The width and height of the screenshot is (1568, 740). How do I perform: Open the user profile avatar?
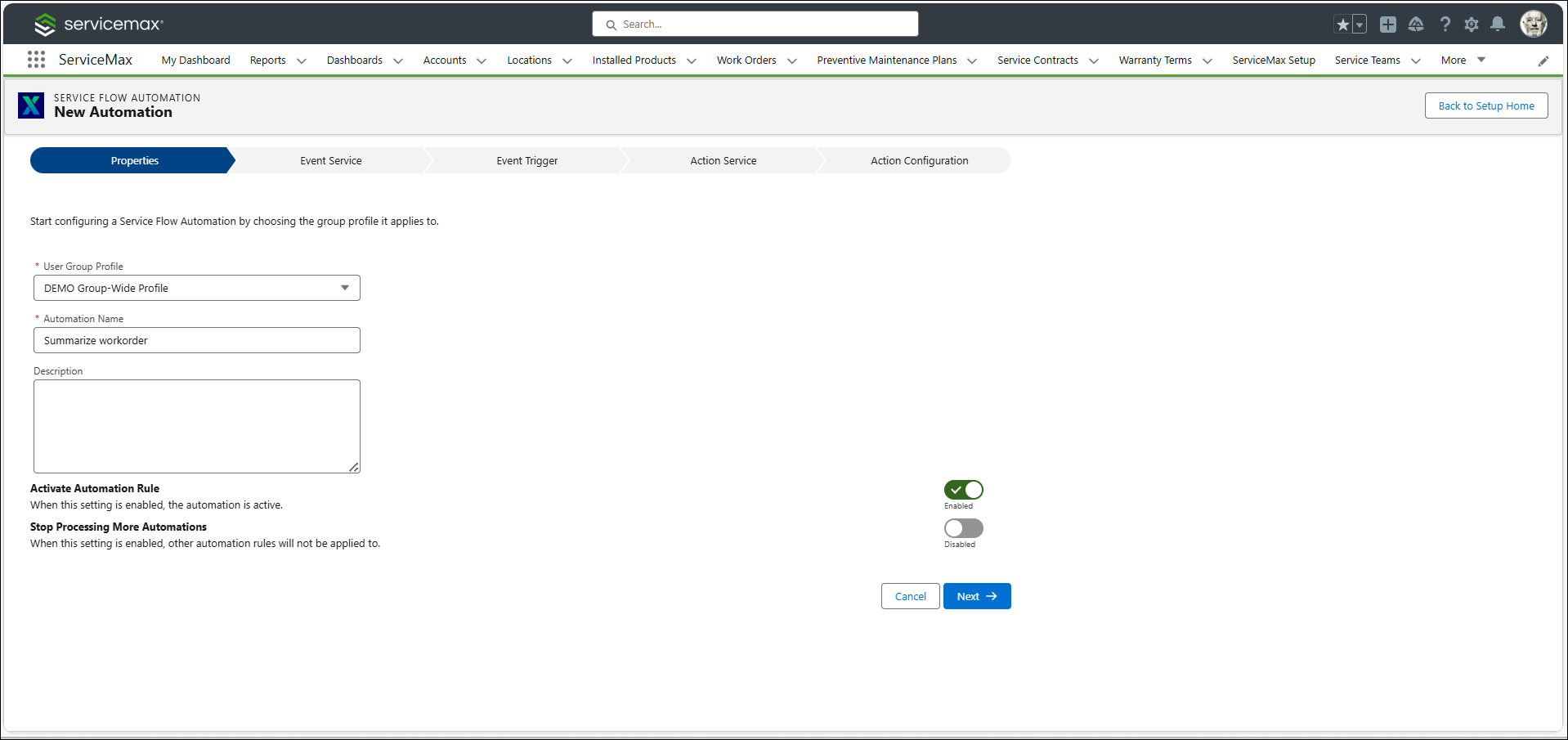[x=1534, y=24]
